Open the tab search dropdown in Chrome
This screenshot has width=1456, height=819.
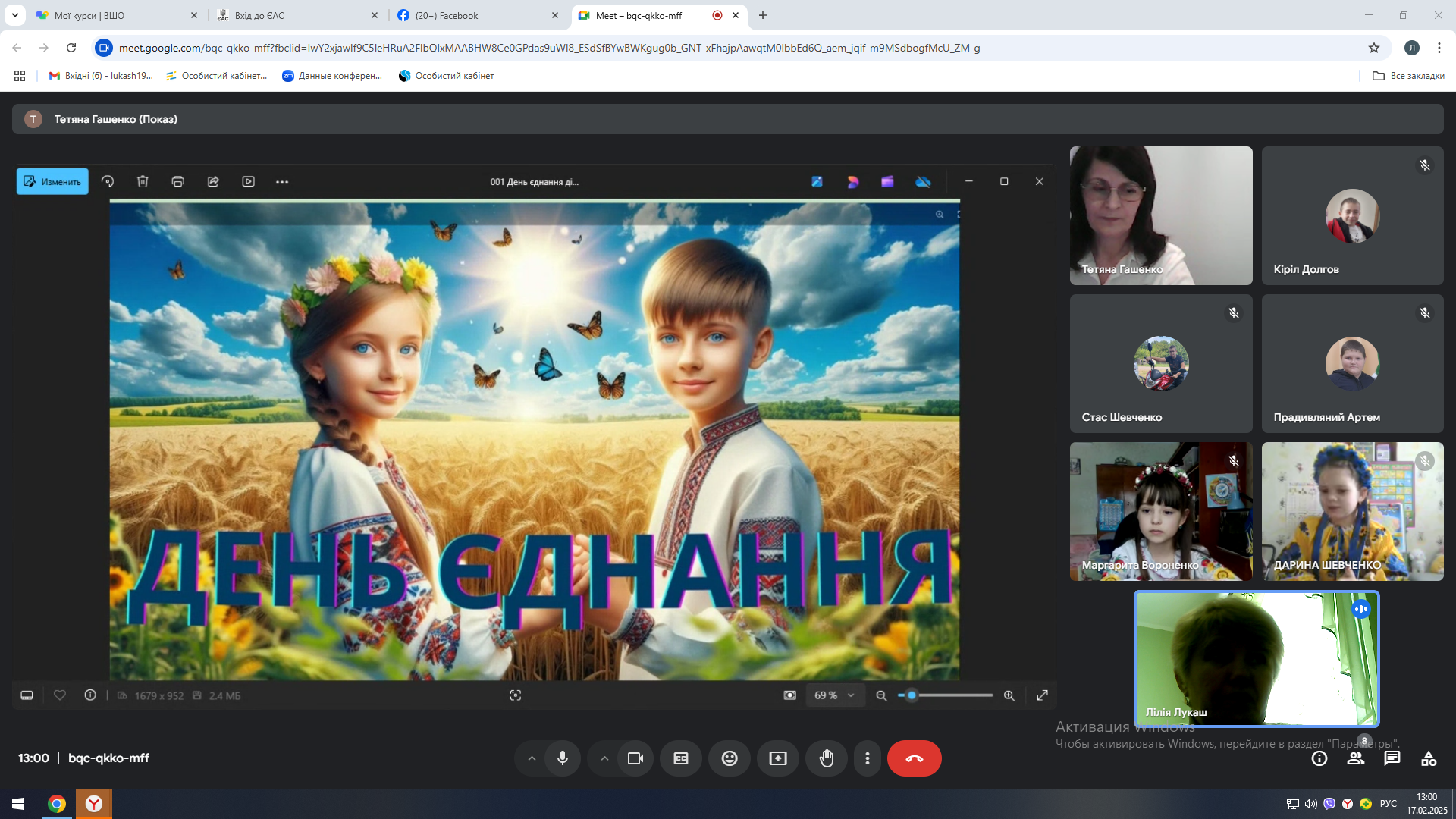(x=14, y=15)
